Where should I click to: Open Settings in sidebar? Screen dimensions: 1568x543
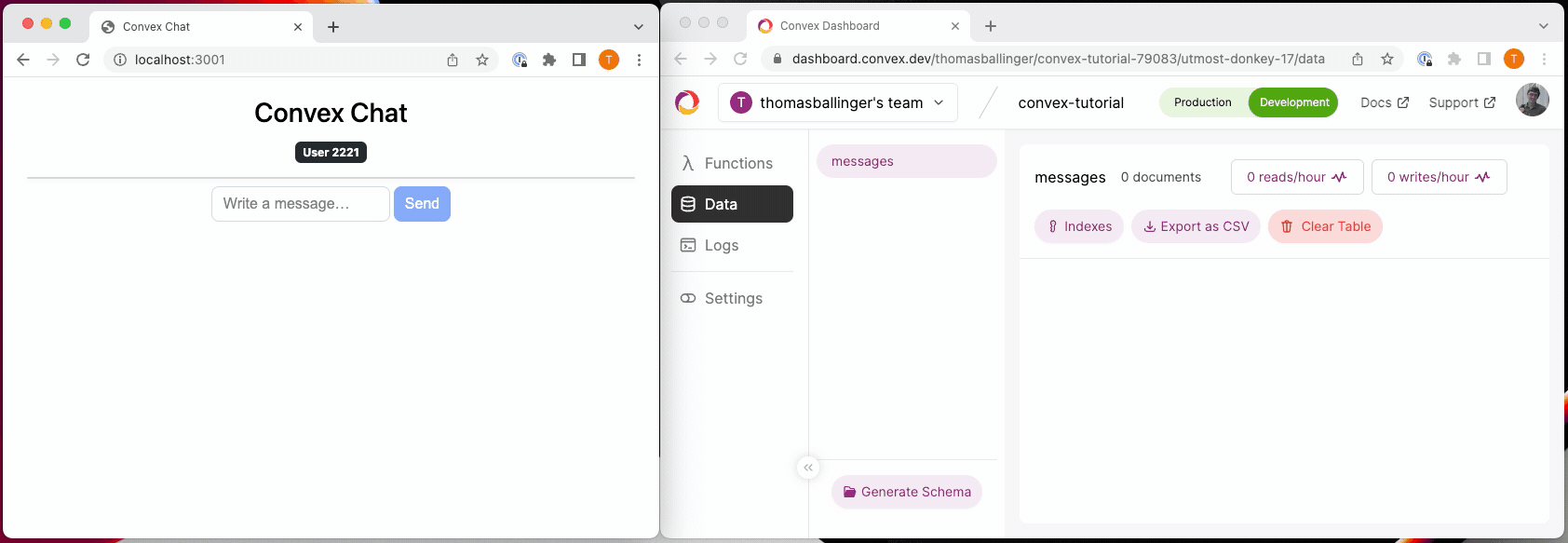pyautogui.click(x=732, y=298)
